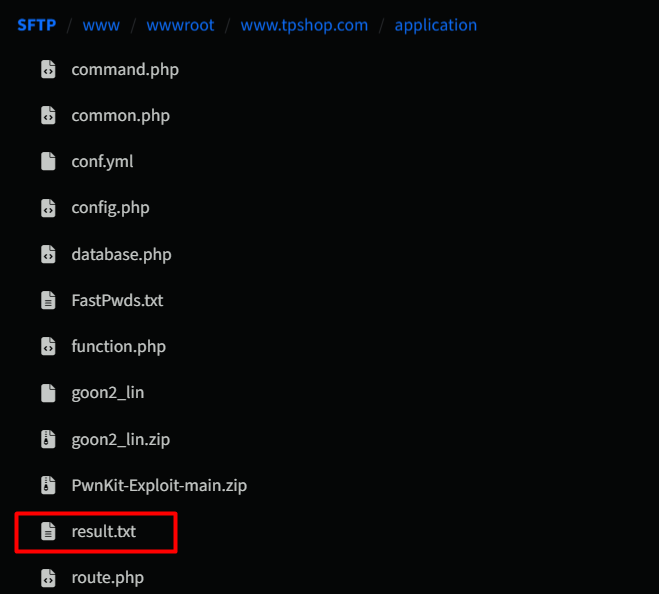Select the PwnKit-Exploit-main.zip file name
The image size is (659, 594).
coord(159,486)
